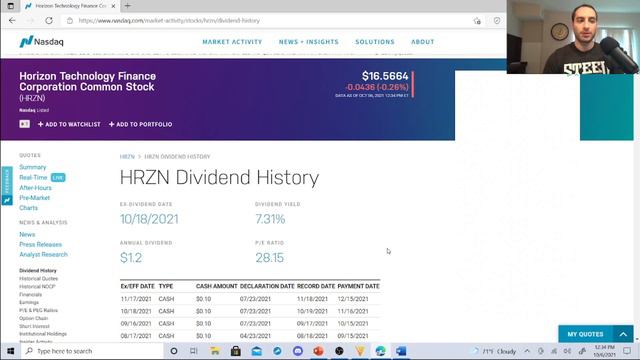
Task: Click the HRZN breadcrumb link
Action: pyautogui.click(x=127, y=157)
